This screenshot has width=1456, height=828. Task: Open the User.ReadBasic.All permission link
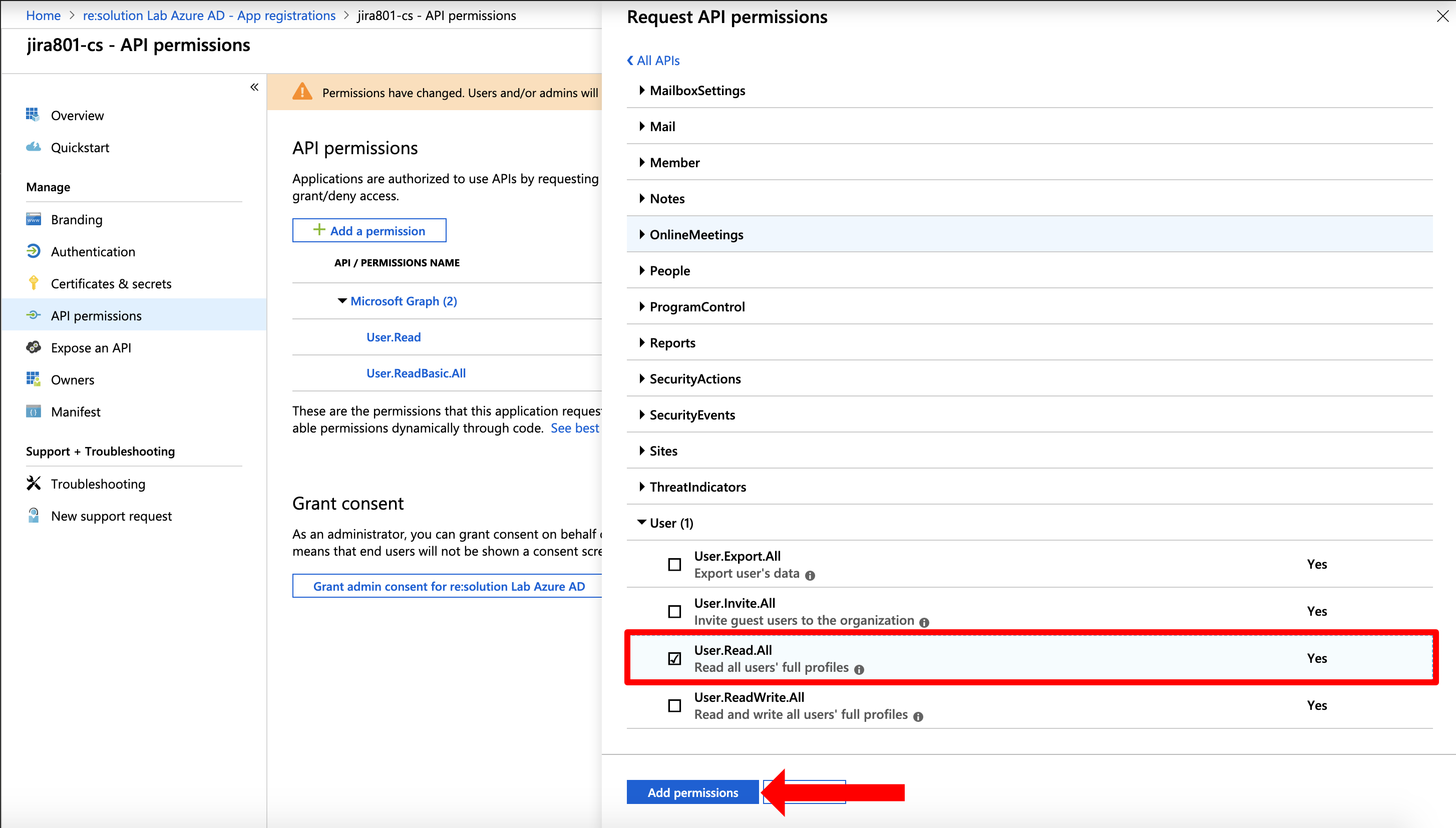(416, 372)
